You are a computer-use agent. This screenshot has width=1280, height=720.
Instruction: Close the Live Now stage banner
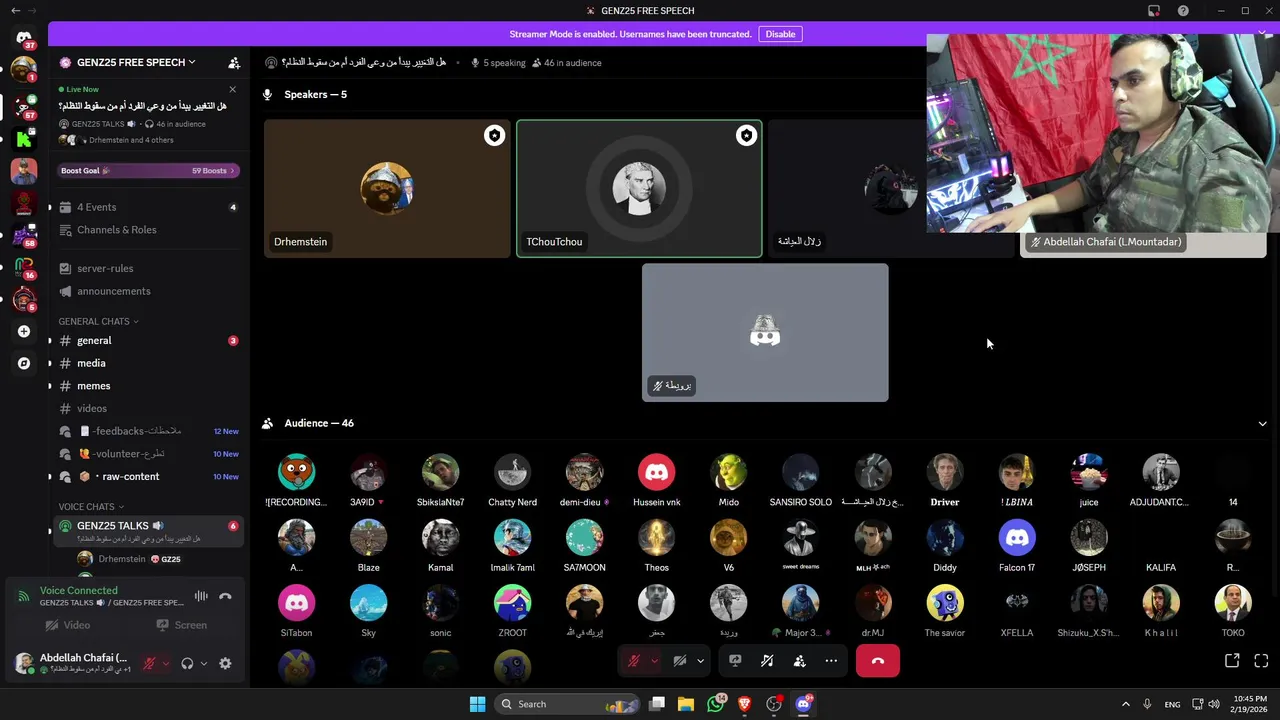233,89
